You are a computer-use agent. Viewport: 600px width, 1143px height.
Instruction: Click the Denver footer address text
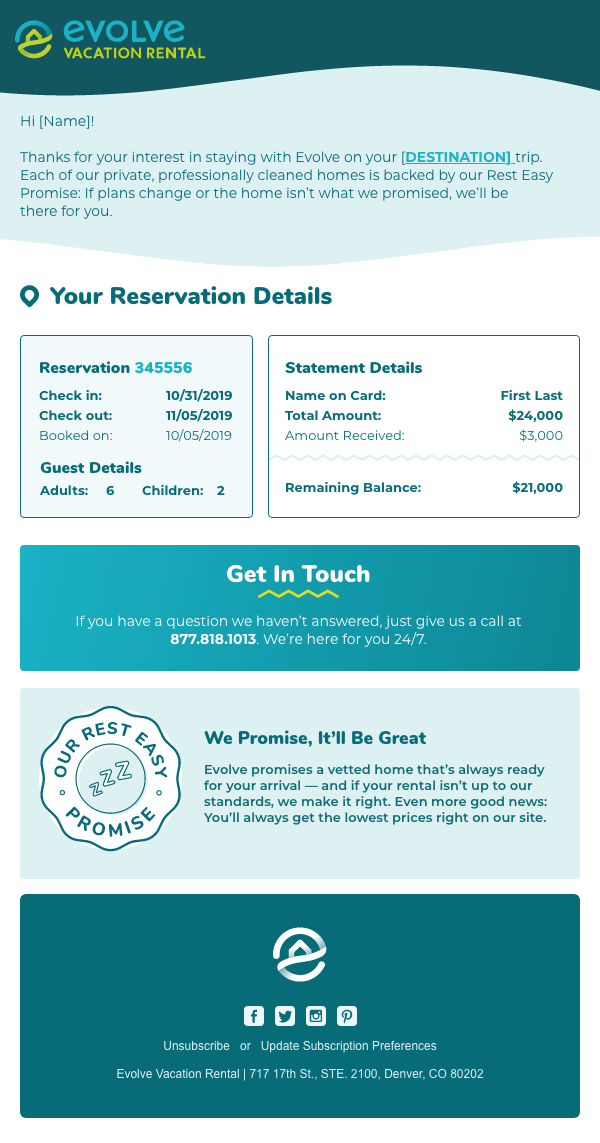pyautogui.click(x=300, y=1074)
